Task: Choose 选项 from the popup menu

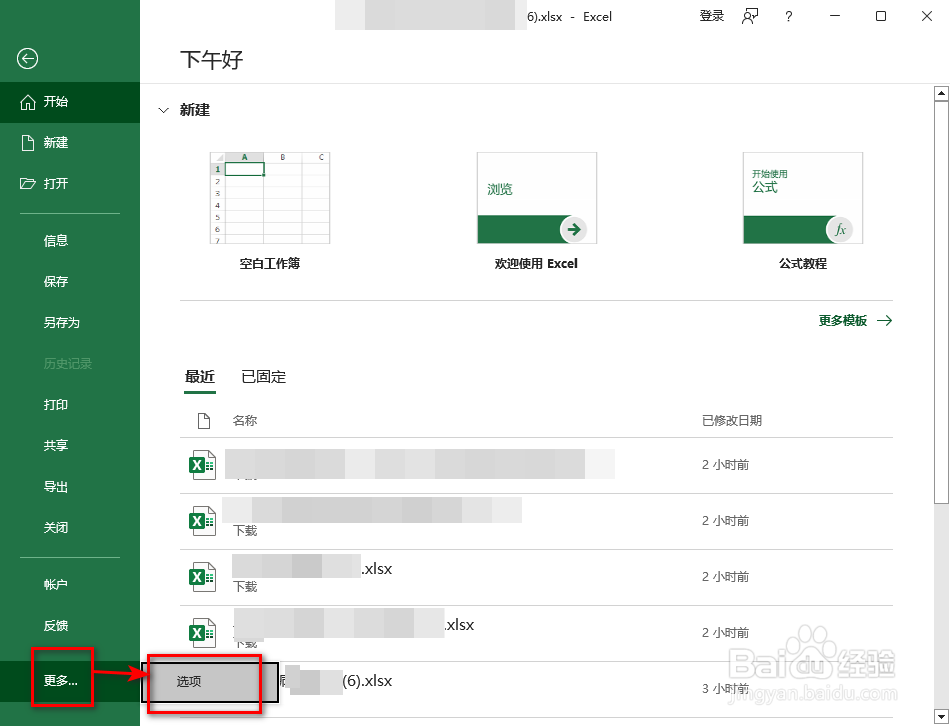Action: click(x=210, y=682)
